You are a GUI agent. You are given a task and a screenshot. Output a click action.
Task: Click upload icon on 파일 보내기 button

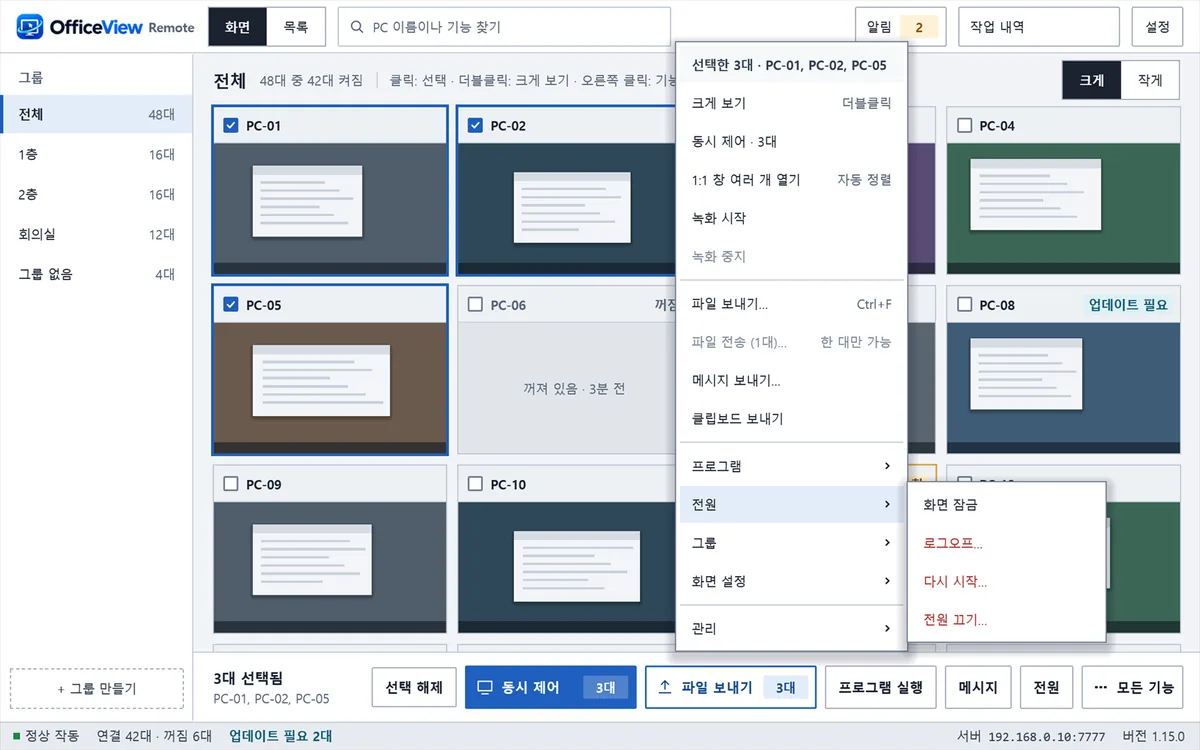pos(665,688)
